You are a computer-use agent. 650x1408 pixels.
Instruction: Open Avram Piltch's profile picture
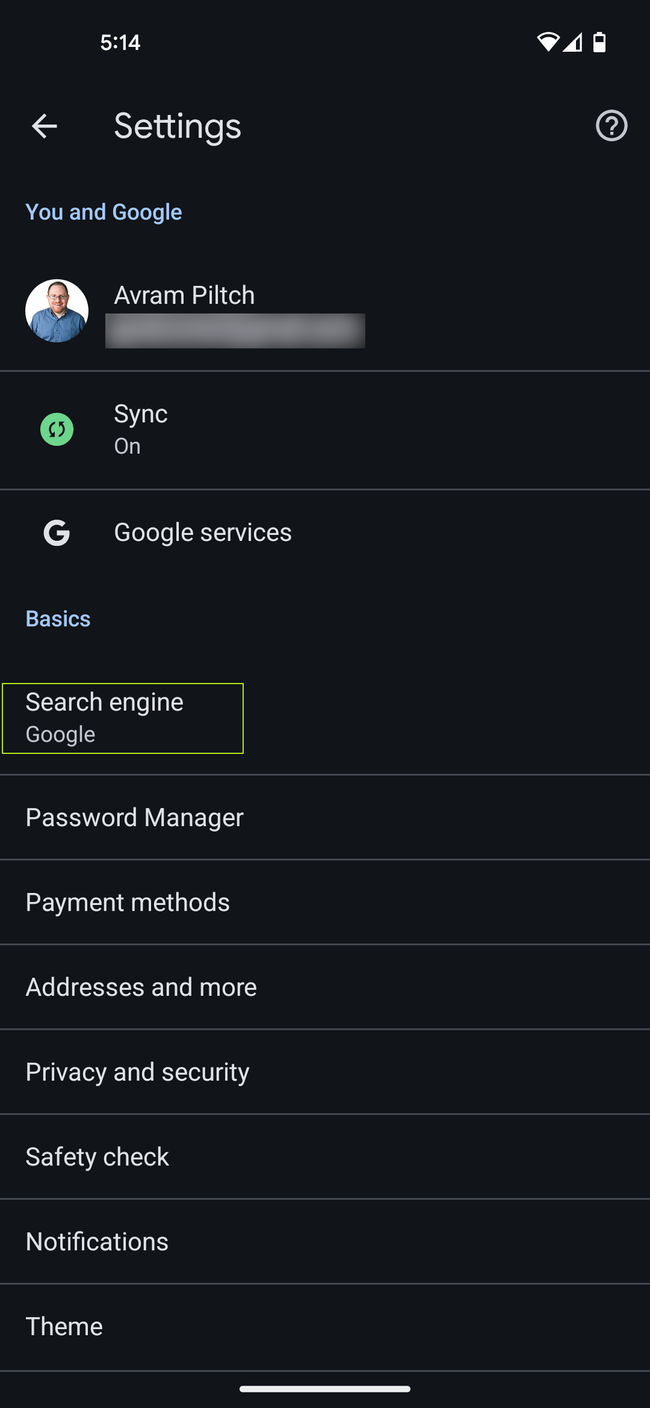(57, 311)
